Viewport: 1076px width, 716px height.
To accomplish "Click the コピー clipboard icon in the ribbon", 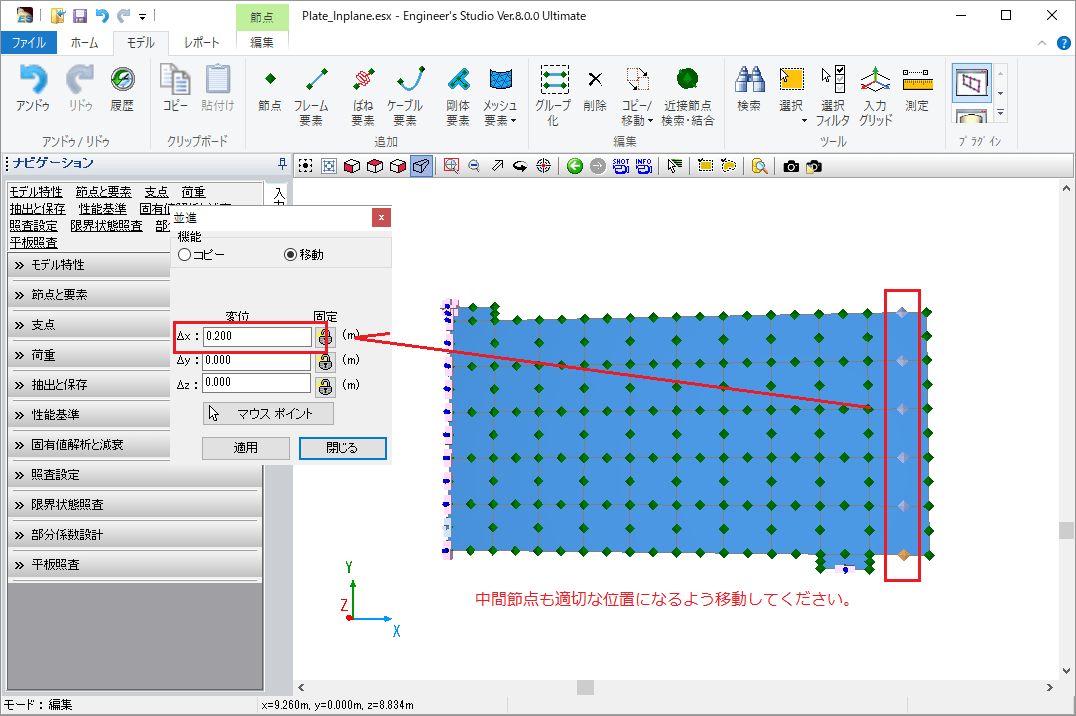I will point(175,88).
